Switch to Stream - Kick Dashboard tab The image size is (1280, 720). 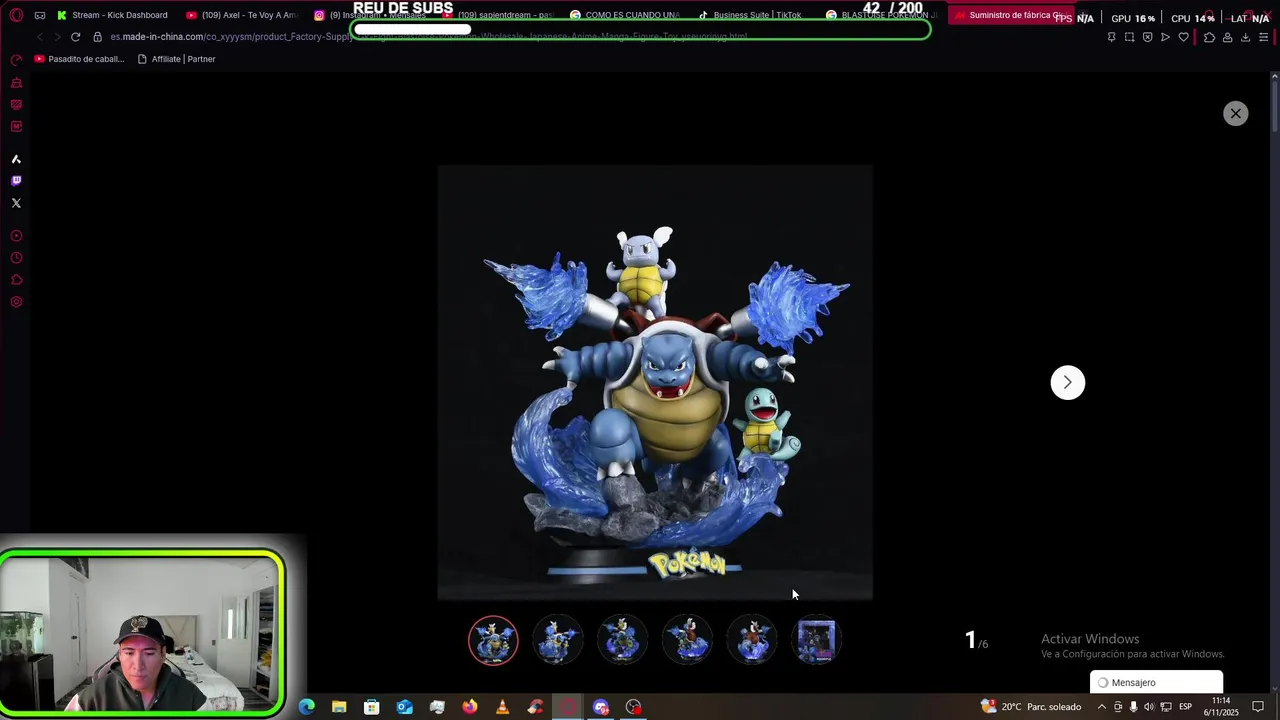(112, 15)
